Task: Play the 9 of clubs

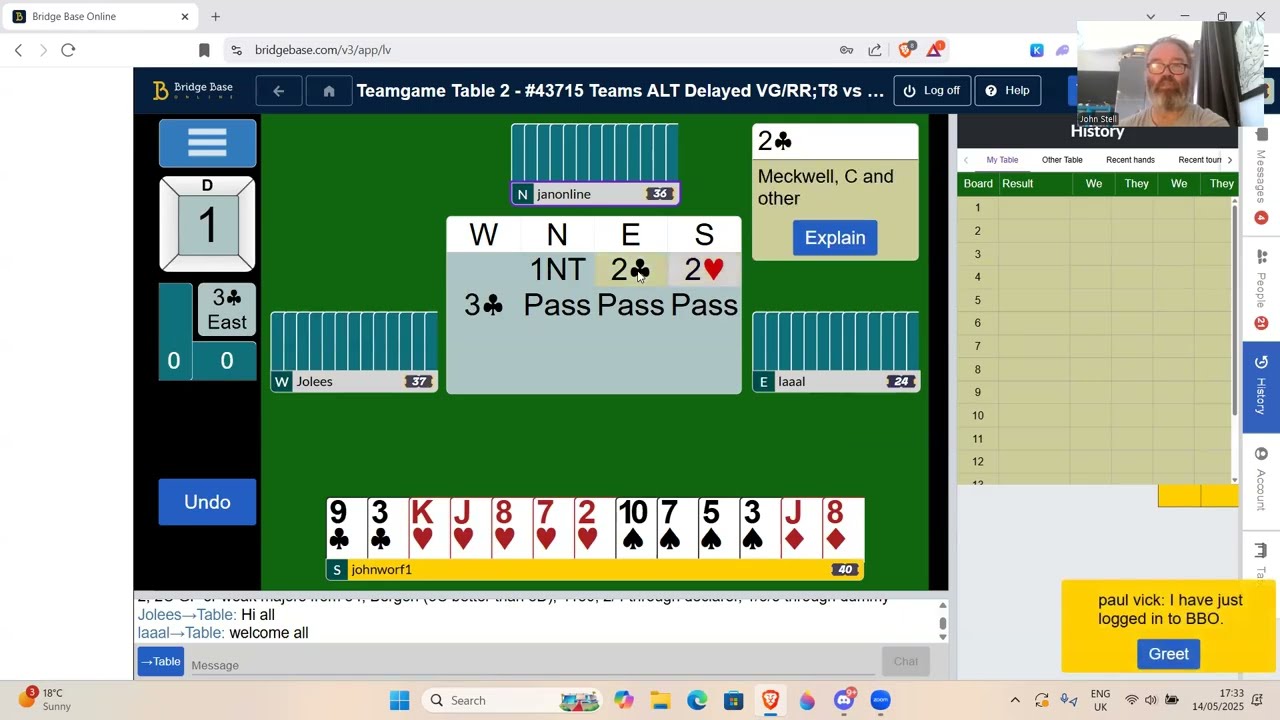Action: pyautogui.click(x=346, y=528)
